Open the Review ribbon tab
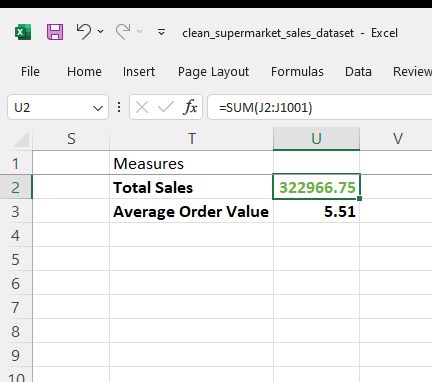432x382 pixels. pos(412,72)
